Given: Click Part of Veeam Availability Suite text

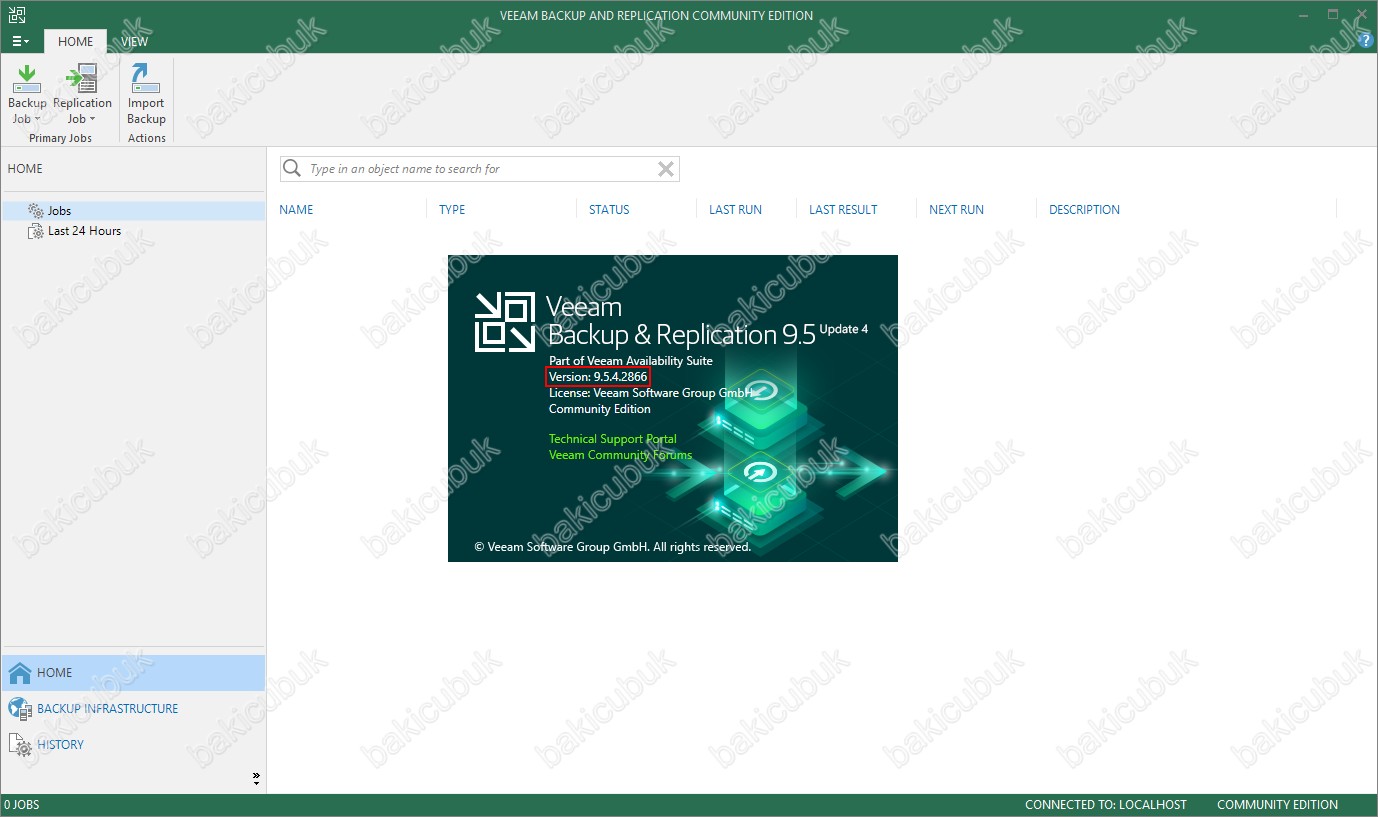Looking at the screenshot, I should pyautogui.click(x=631, y=361).
